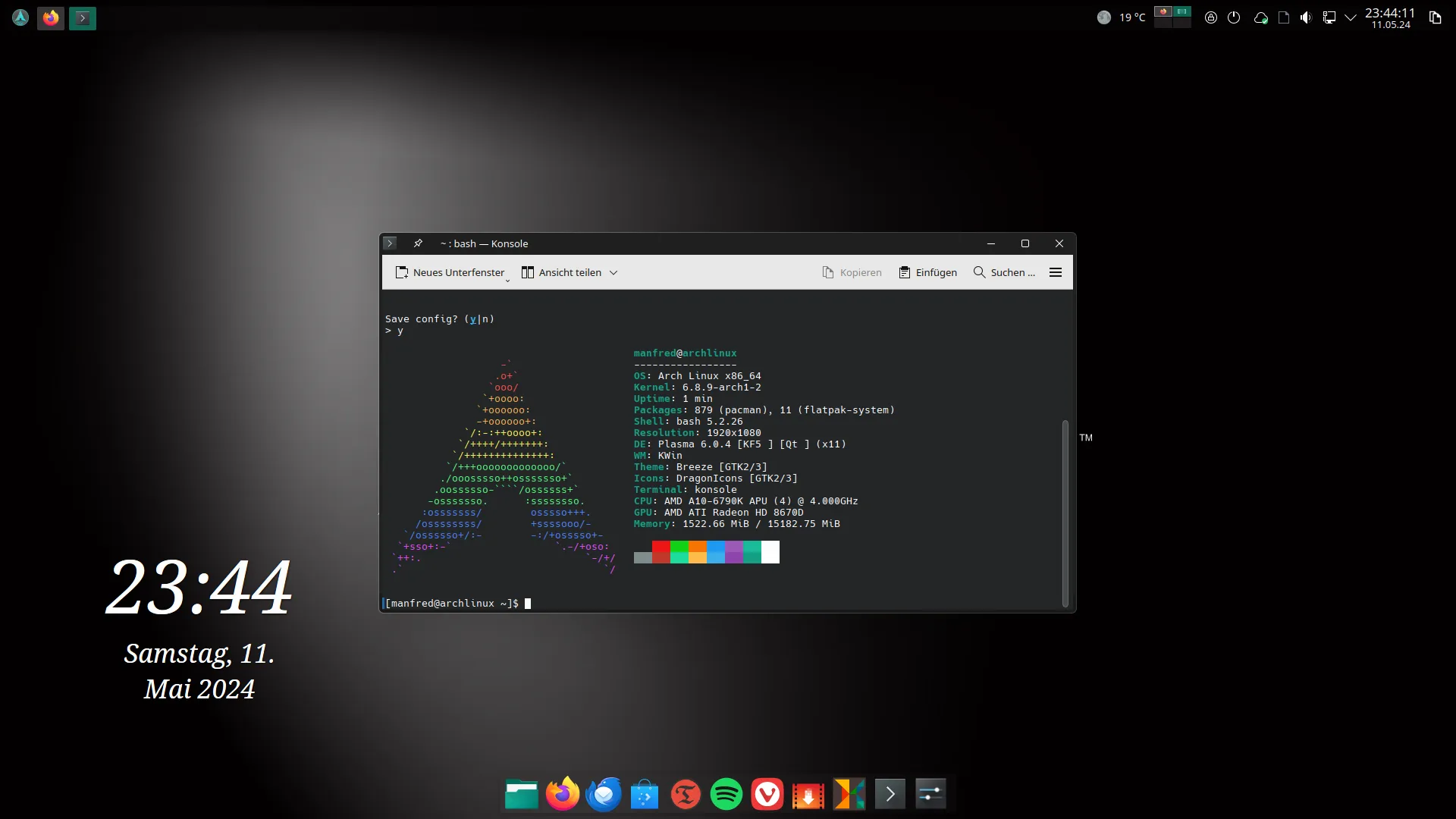
Task: Expand hidden system tray icons arrow
Action: pyautogui.click(x=1351, y=17)
